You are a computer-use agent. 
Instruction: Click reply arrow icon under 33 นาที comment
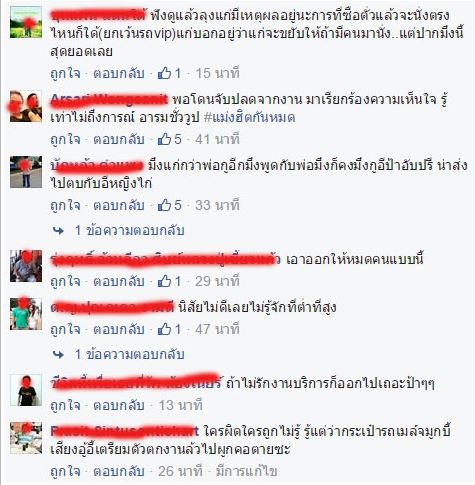[58, 231]
